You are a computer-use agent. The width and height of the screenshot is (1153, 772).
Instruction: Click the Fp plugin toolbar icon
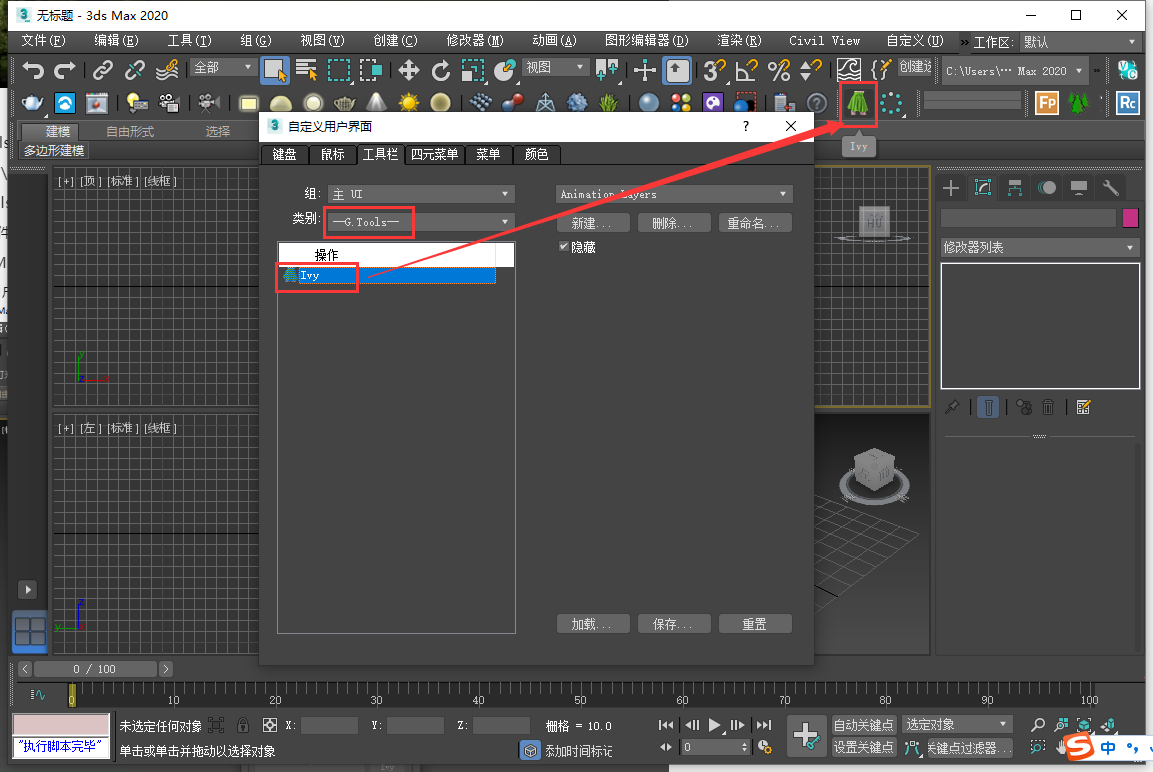pyautogui.click(x=1047, y=103)
